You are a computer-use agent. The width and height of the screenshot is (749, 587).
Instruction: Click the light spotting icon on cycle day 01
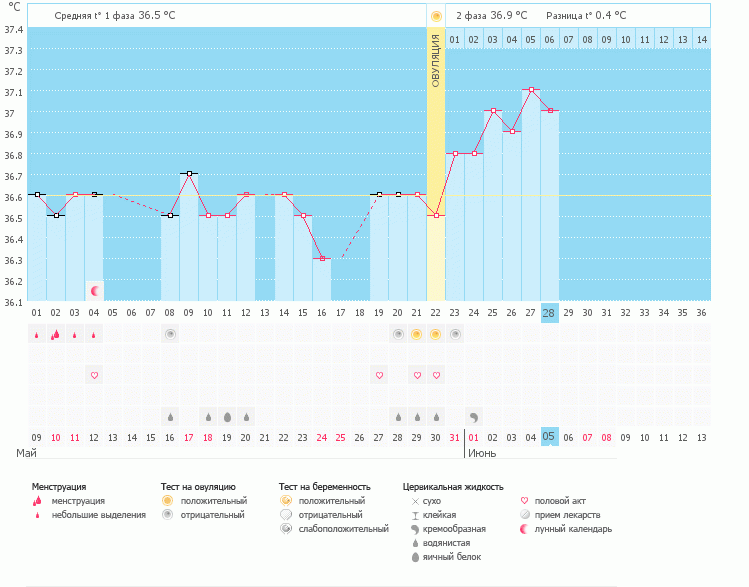click(x=37, y=335)
